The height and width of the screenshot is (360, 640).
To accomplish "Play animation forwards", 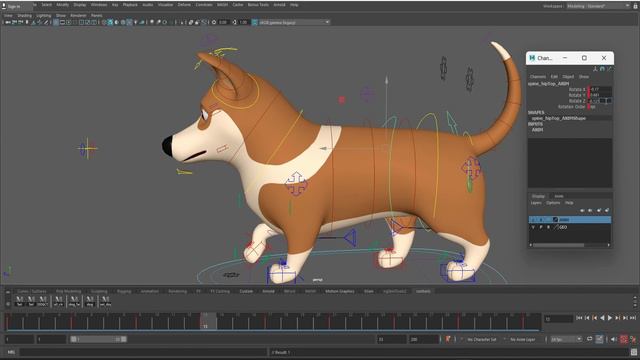I will (610, 318).
